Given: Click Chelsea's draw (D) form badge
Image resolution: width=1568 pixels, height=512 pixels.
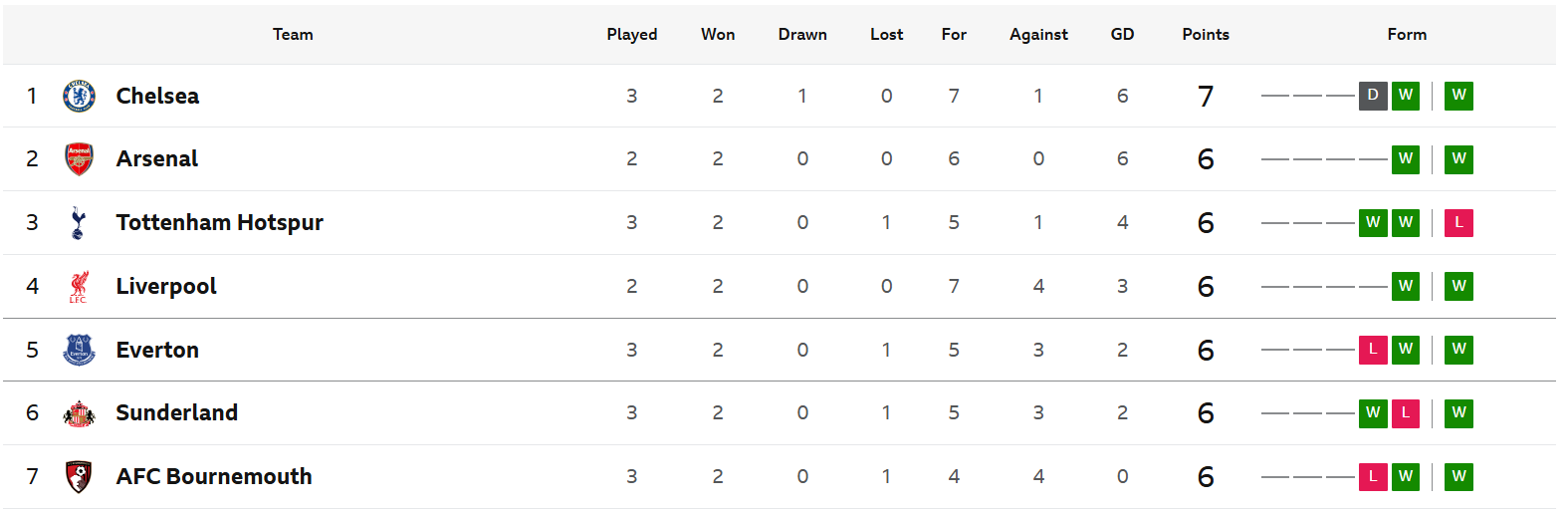Looking at the screenshot, I should coord(1373,96).
